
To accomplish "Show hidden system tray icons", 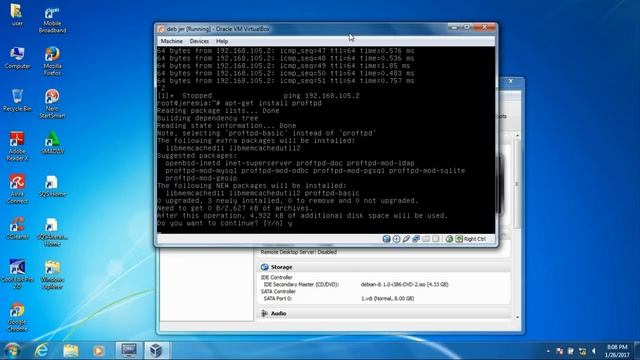I will coord(548,351).
